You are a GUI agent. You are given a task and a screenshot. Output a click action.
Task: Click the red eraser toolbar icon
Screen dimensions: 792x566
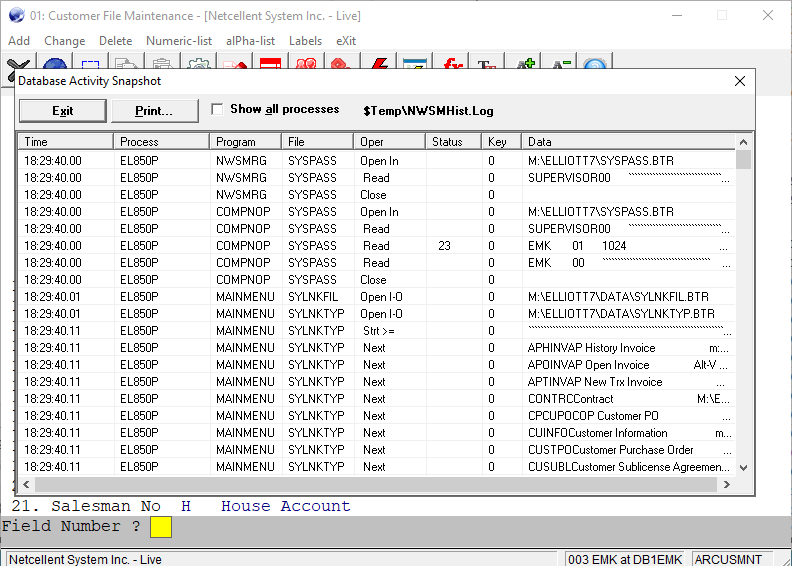point(235,63)
